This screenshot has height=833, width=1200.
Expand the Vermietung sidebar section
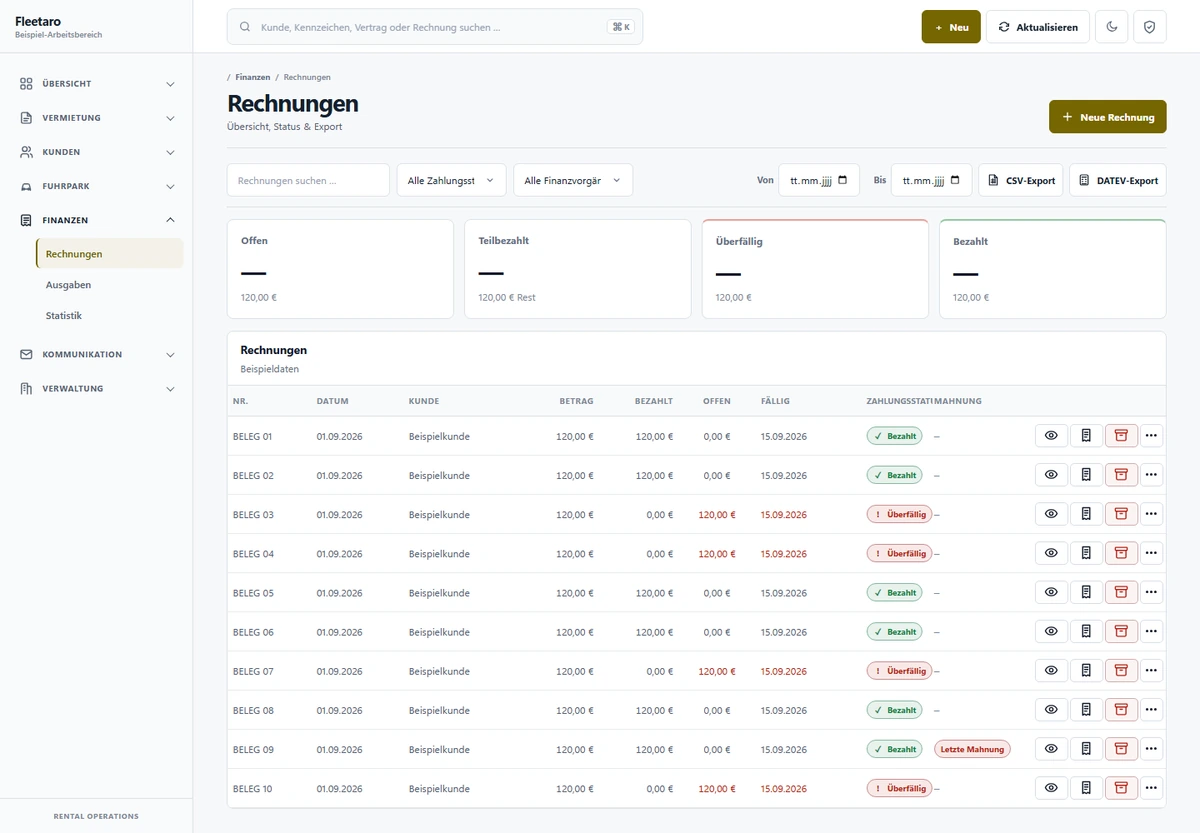[x=96, y=118]
